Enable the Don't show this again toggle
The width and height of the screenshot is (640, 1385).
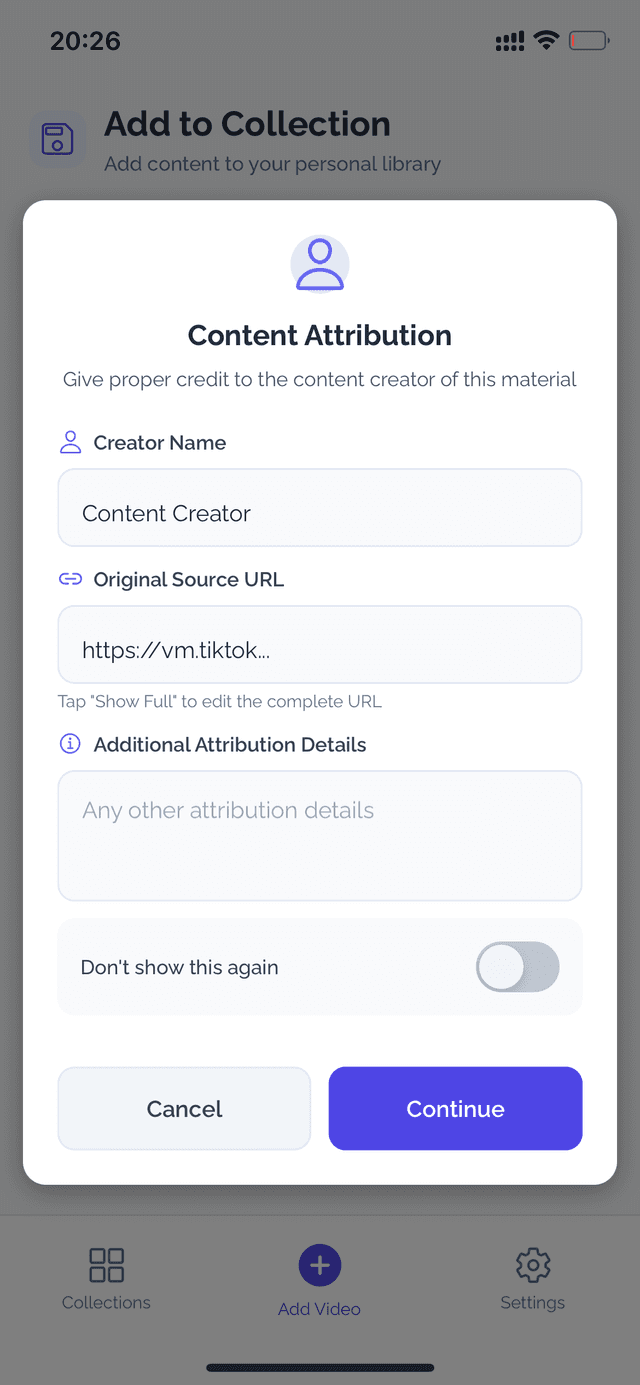(517, 966)
